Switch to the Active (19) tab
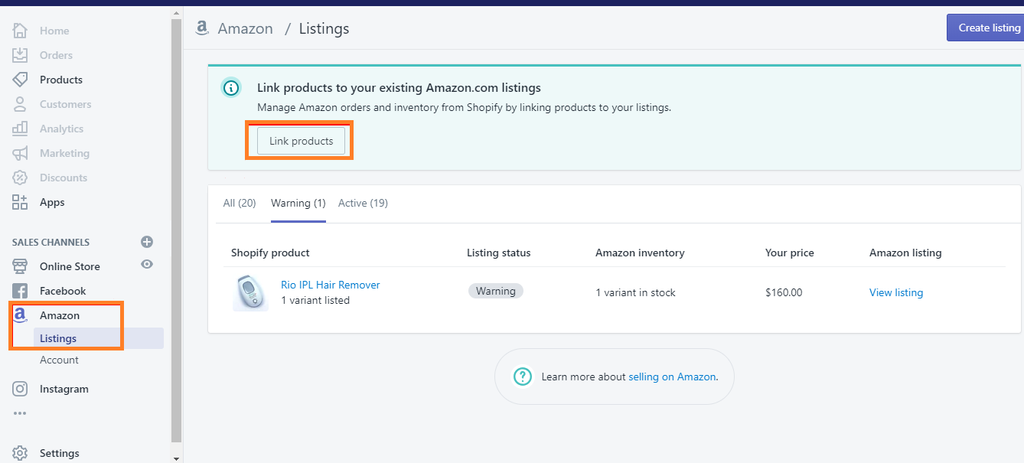The height and width of the screenshot is (463, 1024). click(363, 203)
